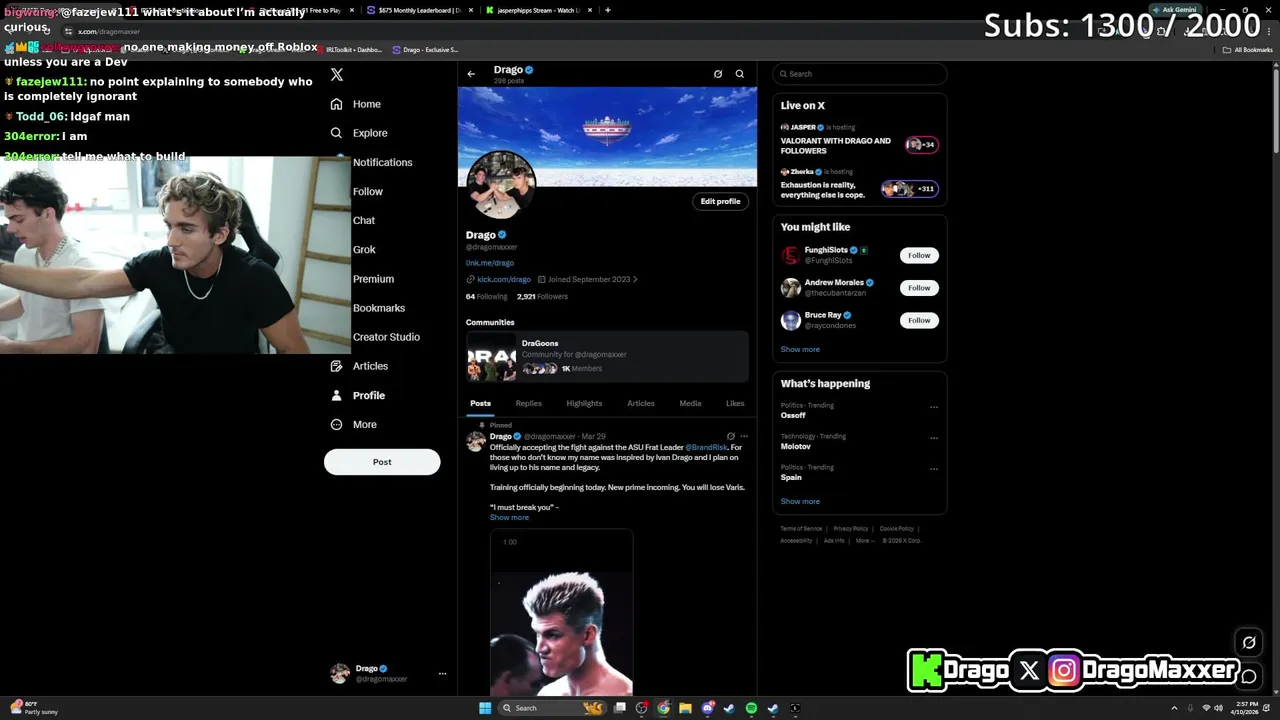Show hidden tray icons chevron

tap(1175, 708)
